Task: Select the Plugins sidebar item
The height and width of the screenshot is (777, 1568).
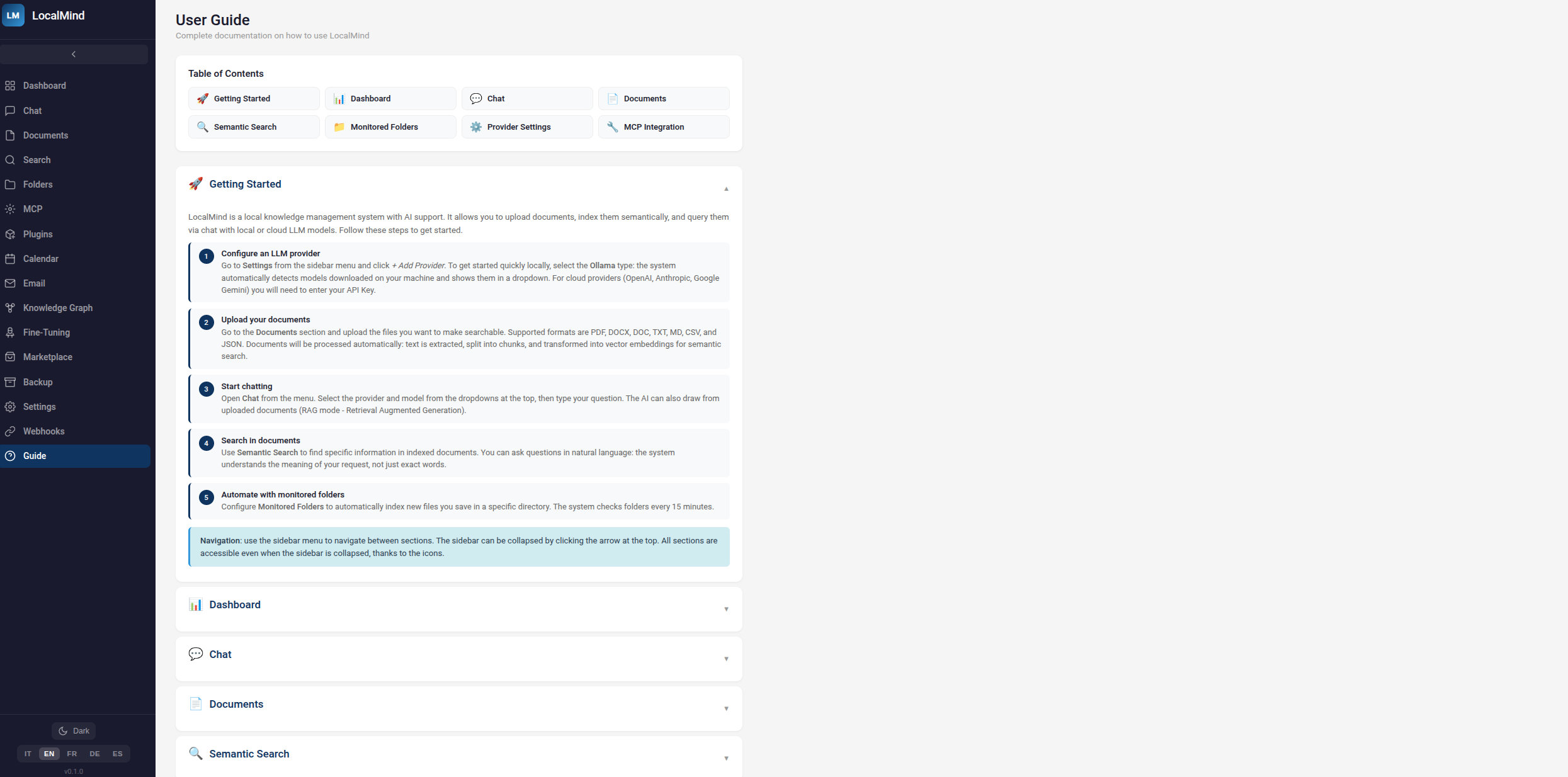Action: [75, 234]
